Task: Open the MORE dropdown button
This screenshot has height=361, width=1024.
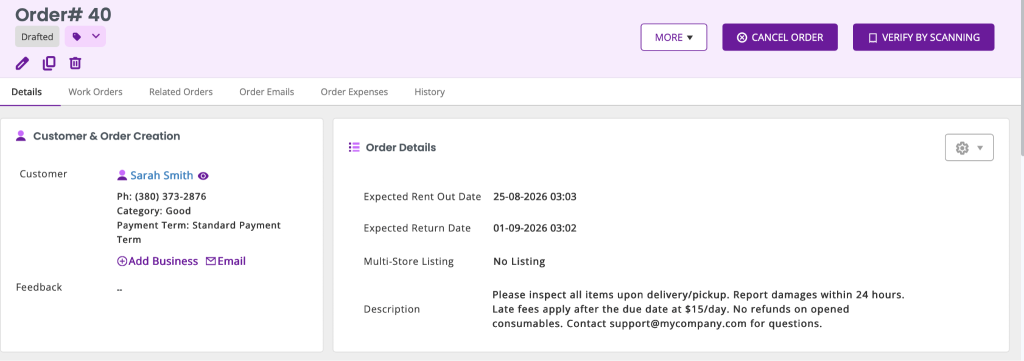Action: 674,37
